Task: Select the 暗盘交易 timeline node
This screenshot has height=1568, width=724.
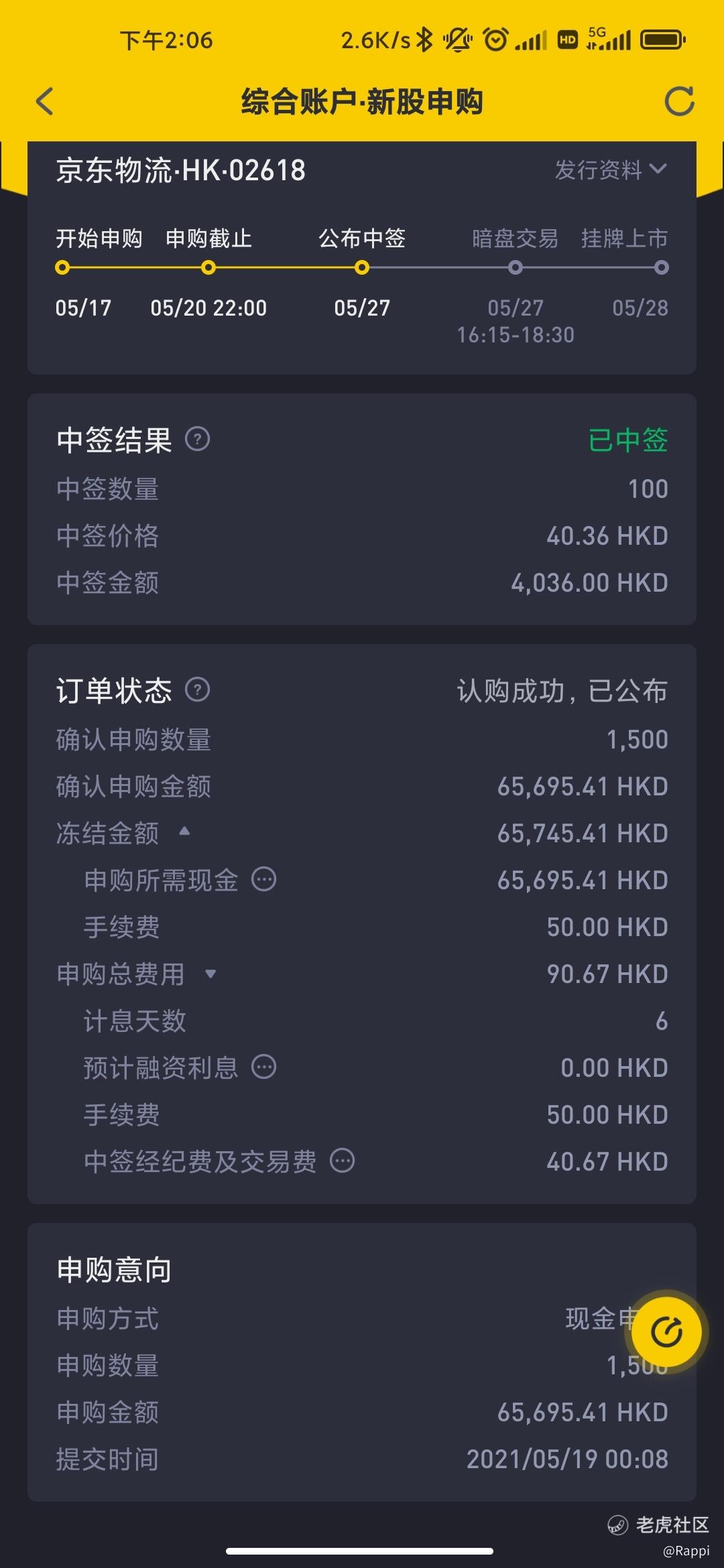Action: click(515, 268)
